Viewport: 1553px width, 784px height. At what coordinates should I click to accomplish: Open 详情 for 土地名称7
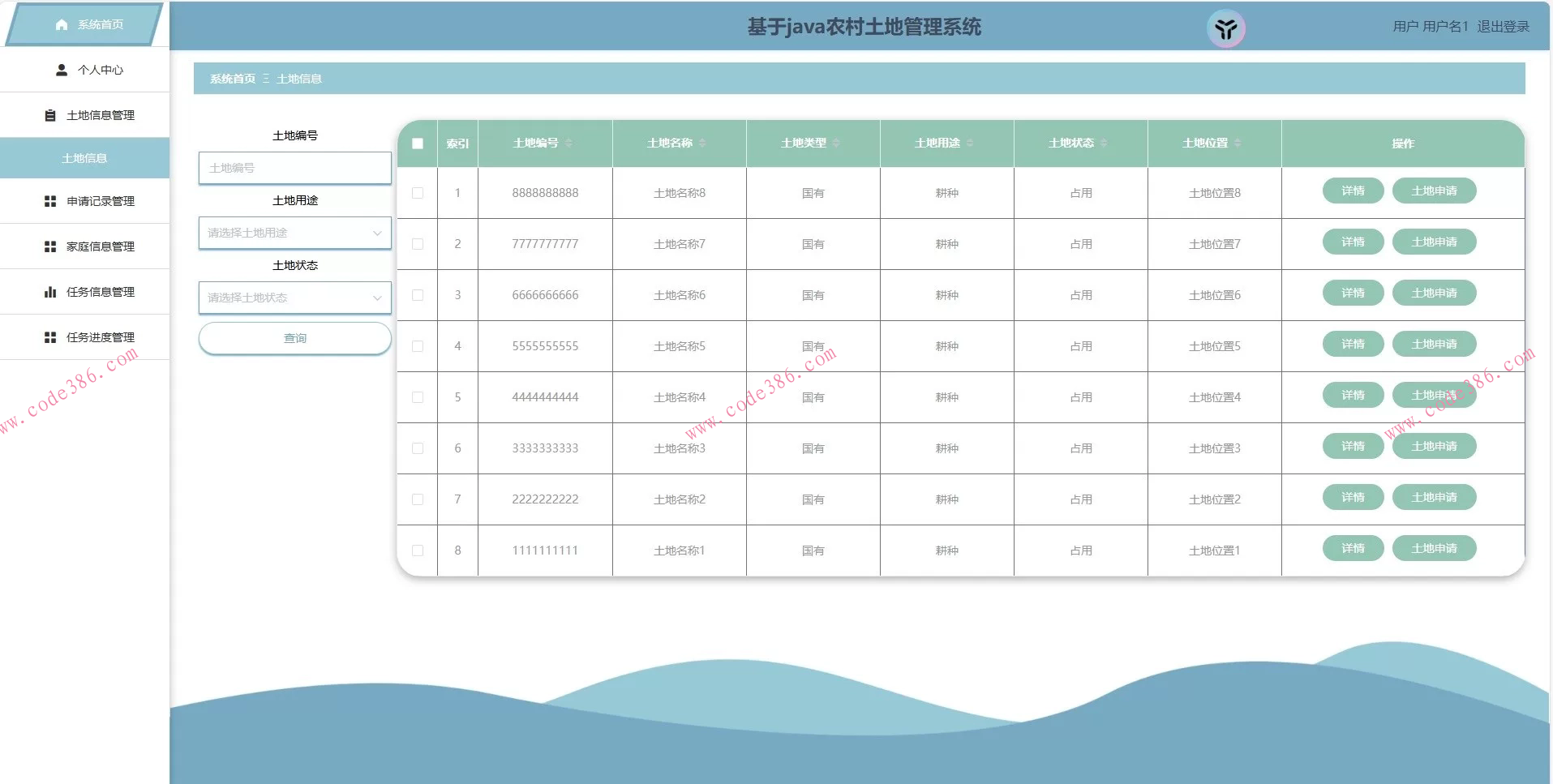(x=1353, y=242)
